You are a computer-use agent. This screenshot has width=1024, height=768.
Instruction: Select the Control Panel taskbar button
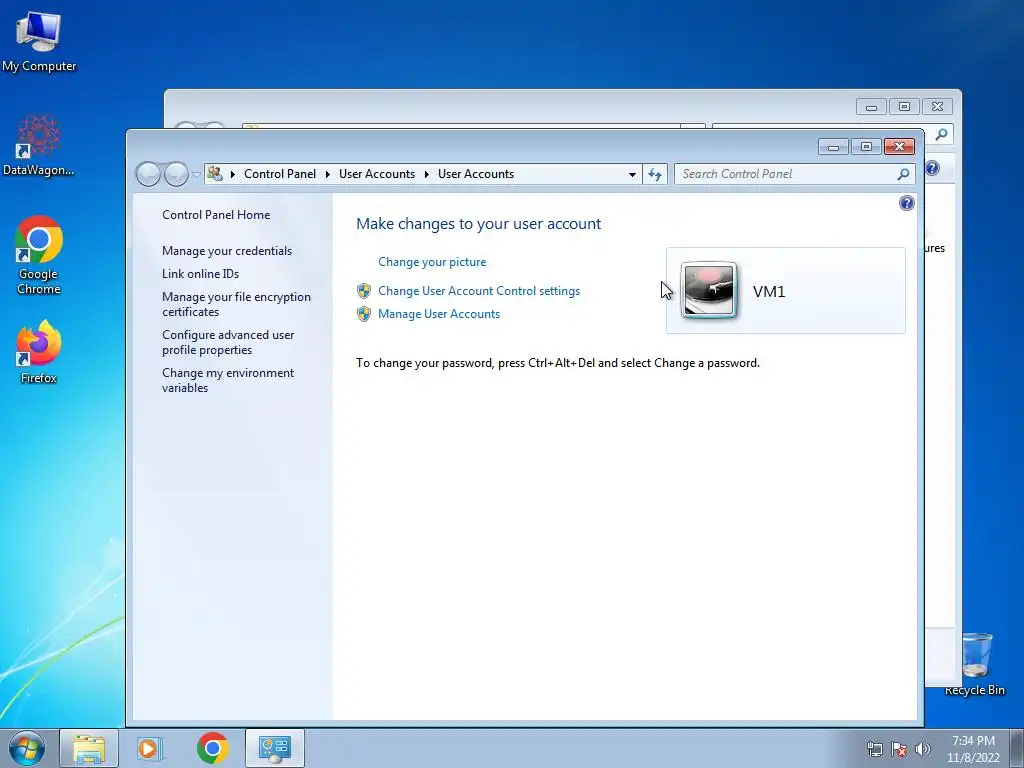tap(274, 748)
